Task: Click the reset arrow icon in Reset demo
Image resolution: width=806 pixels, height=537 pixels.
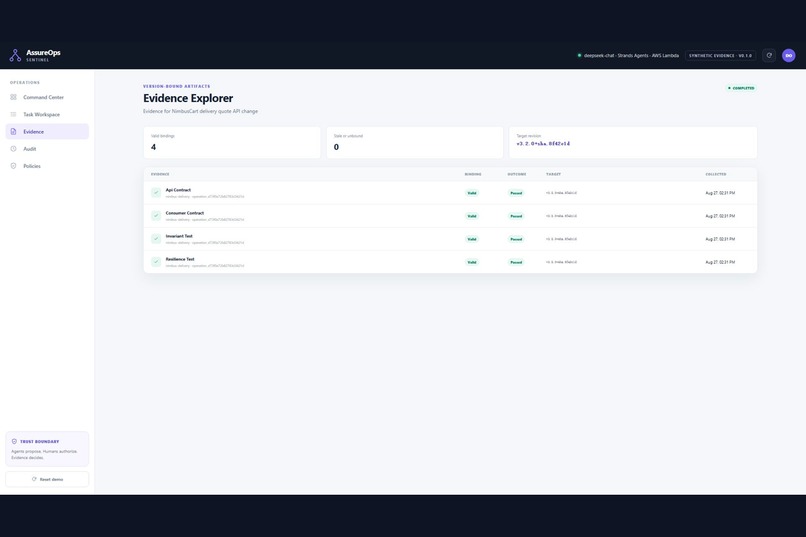Action: click(34, 479)
